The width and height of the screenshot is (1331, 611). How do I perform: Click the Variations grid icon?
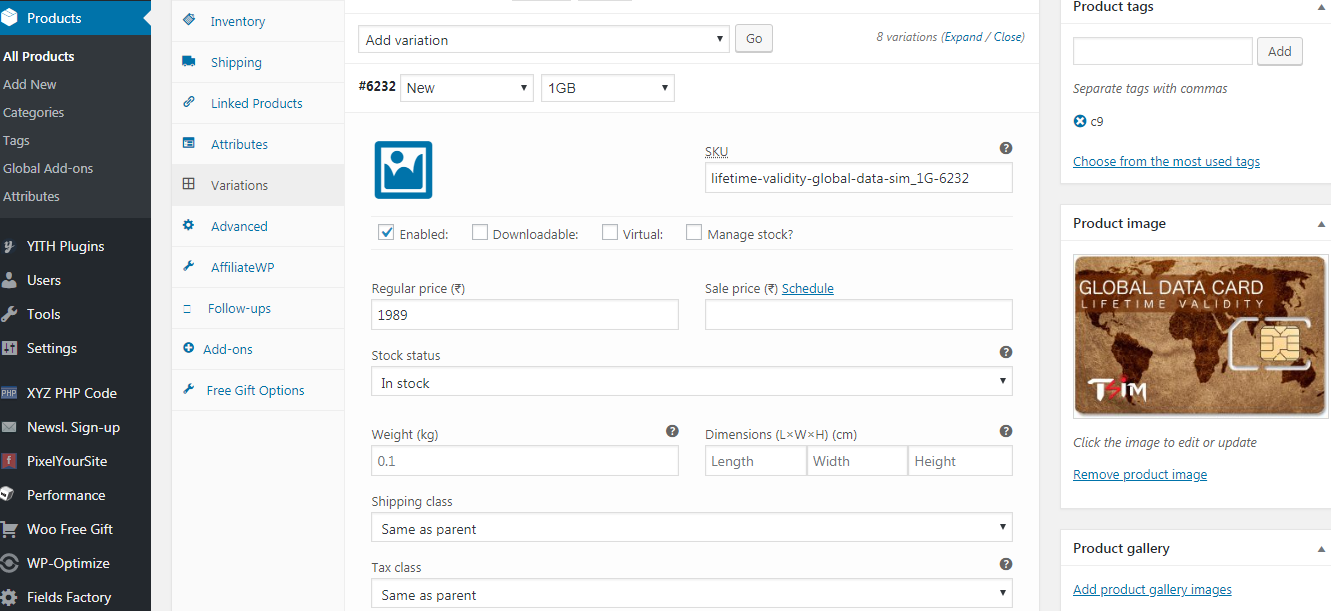click(189, 184)
